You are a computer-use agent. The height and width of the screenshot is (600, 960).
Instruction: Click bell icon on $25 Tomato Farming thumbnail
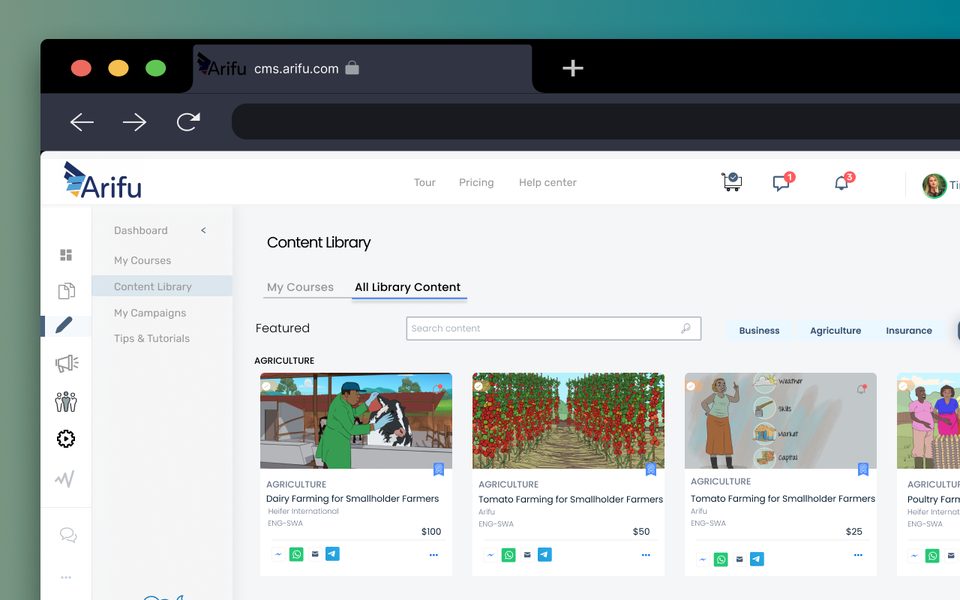(x=861, y=388)
